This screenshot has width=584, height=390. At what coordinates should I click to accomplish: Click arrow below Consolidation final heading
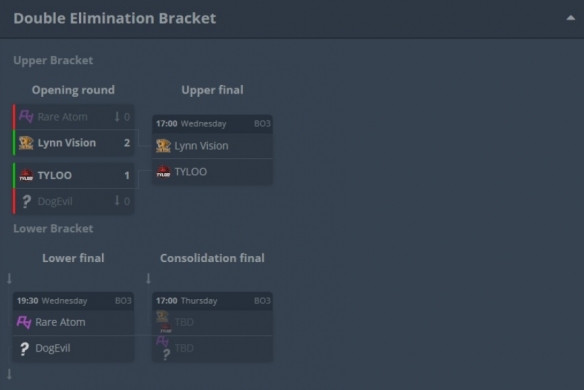coord(148,278)
